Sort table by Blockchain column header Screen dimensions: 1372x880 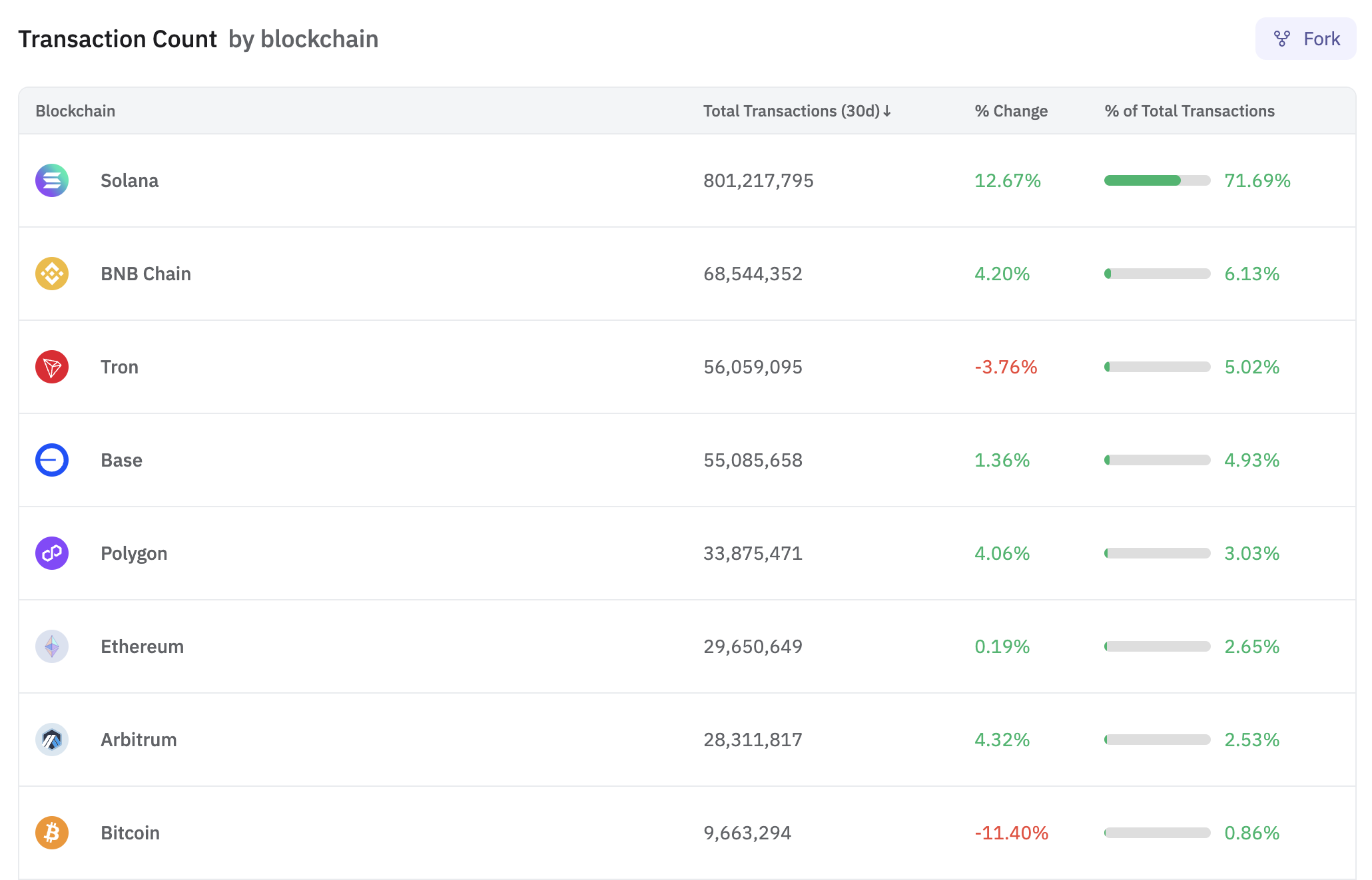click(75, 111)
